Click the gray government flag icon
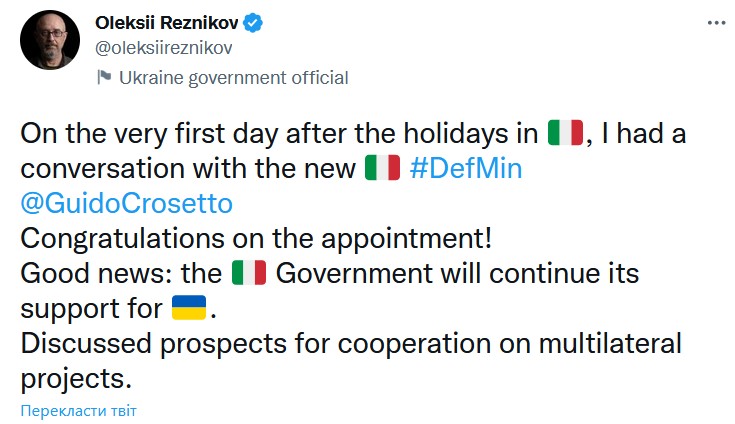The height and width of the screenshot is (424, 735). [104, 77]
